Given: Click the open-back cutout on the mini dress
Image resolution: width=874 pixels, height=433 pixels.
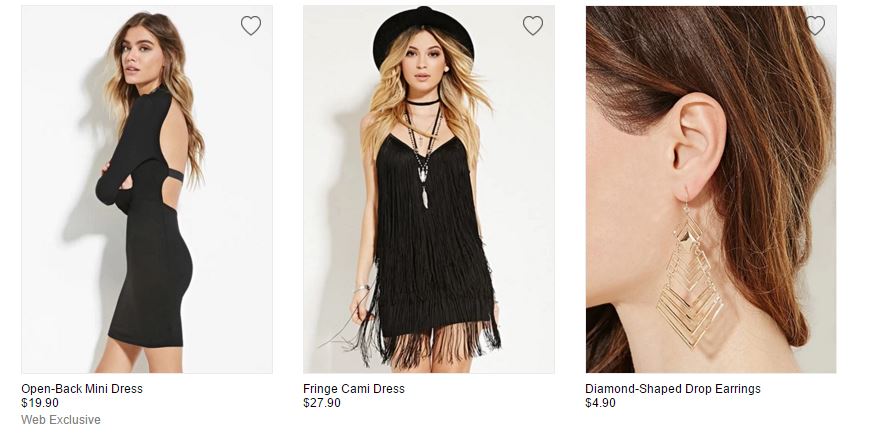Looking at the screenshot, I should pyautogui.click(x=163, y=150).
